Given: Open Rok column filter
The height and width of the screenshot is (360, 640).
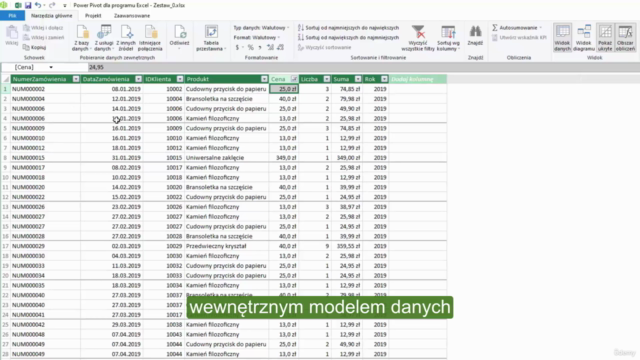Looking at the screenshot, I should 384,79.
